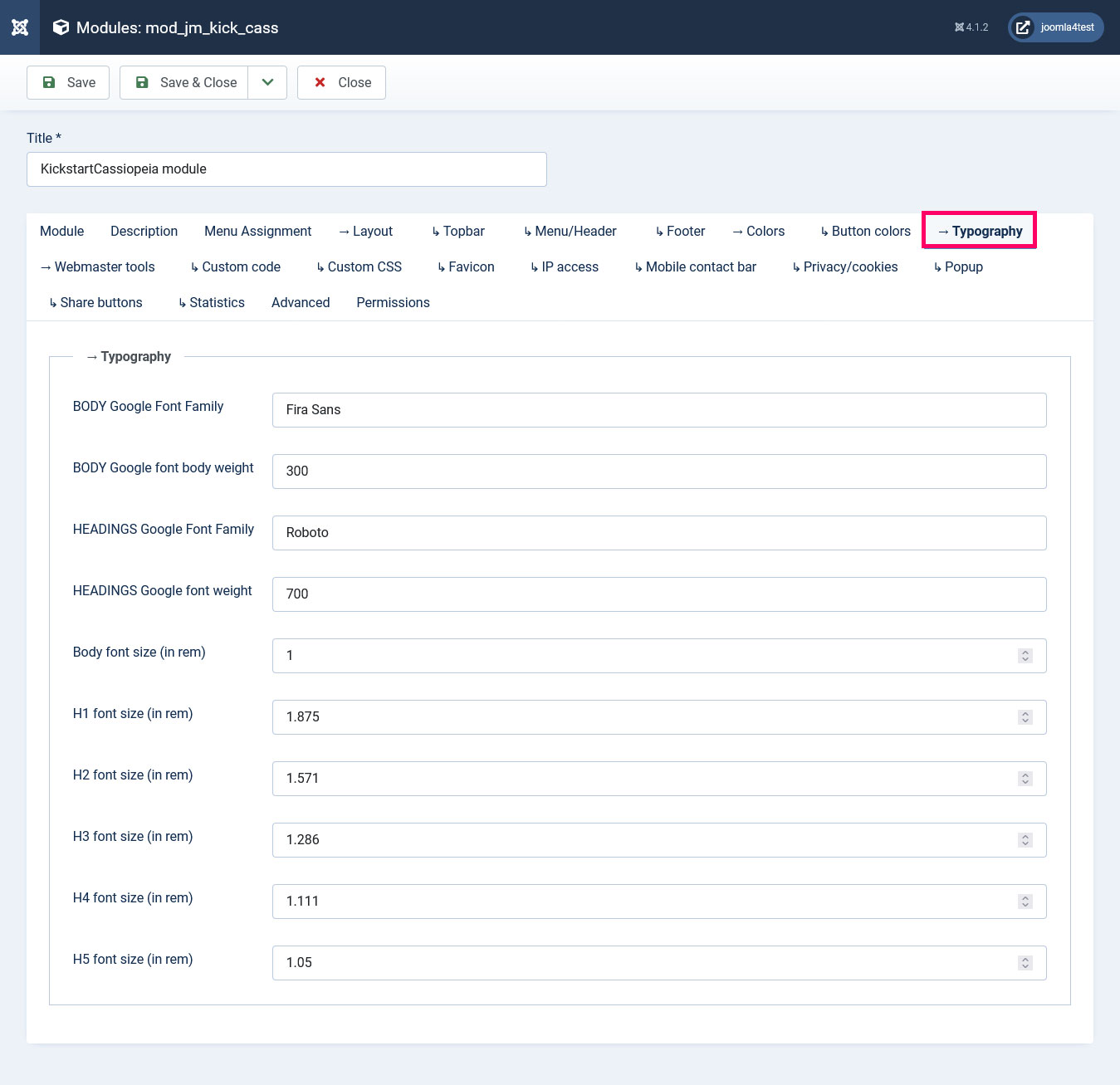The image size is (1120, 1085).
Task: Click the Save & Close button
Action: pyautogui.click(x=184, y=82)
